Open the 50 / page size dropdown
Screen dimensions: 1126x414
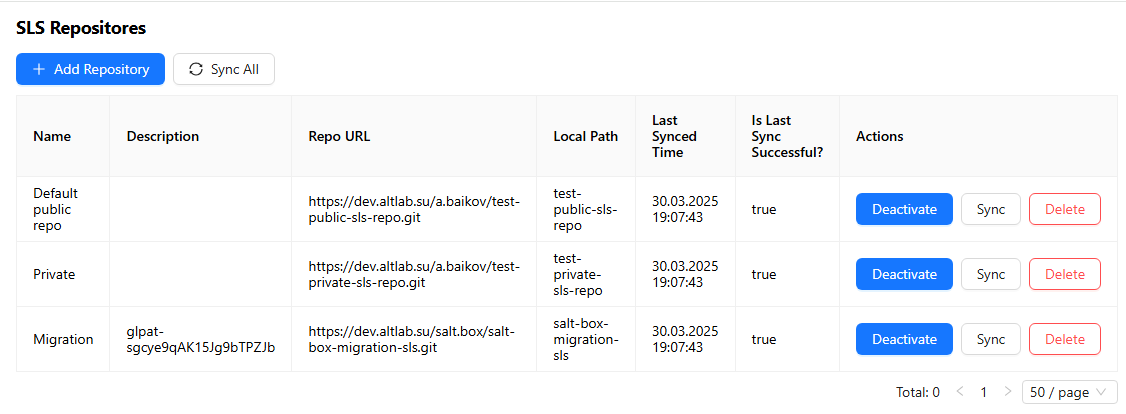pos(1069,392)
